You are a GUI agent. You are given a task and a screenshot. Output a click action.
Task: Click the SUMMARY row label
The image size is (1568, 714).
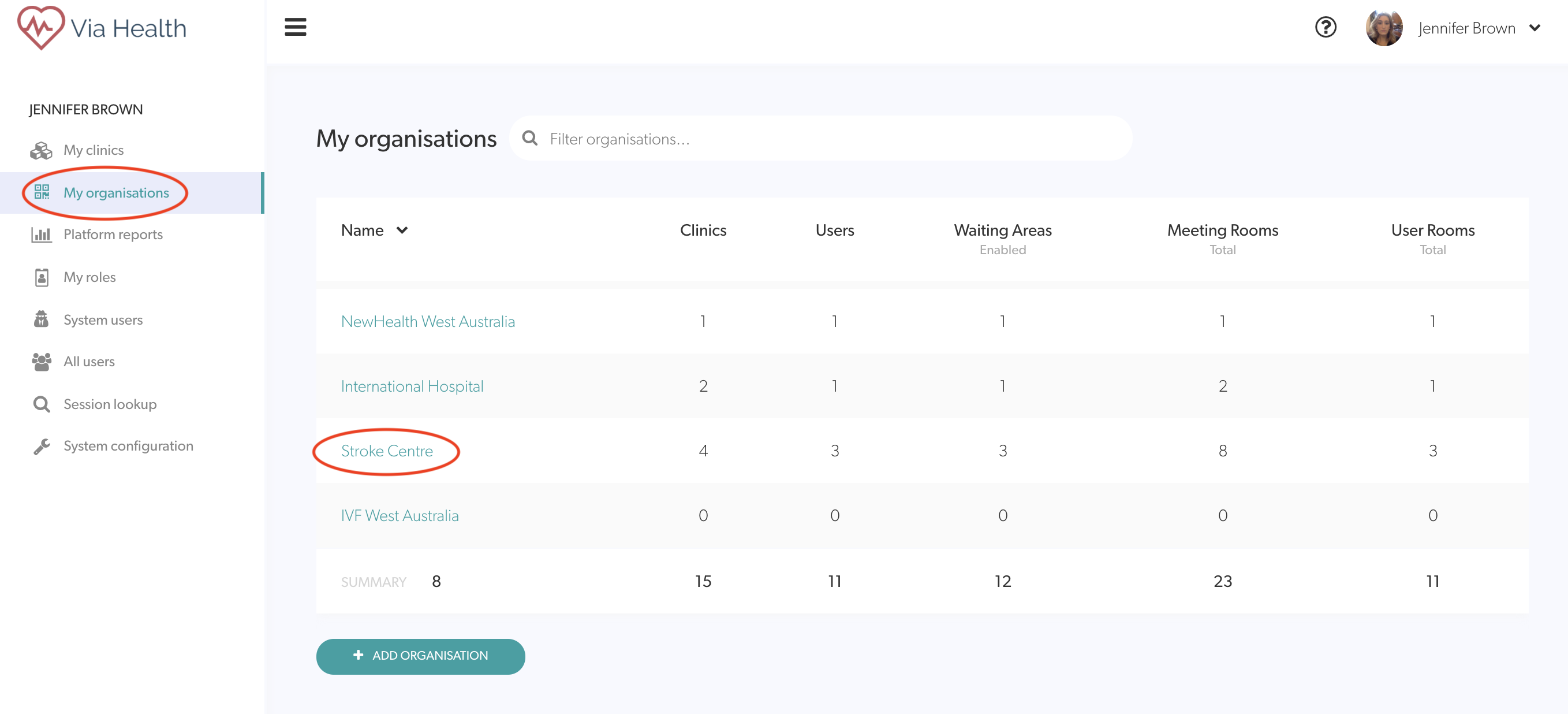pos(373,582)
